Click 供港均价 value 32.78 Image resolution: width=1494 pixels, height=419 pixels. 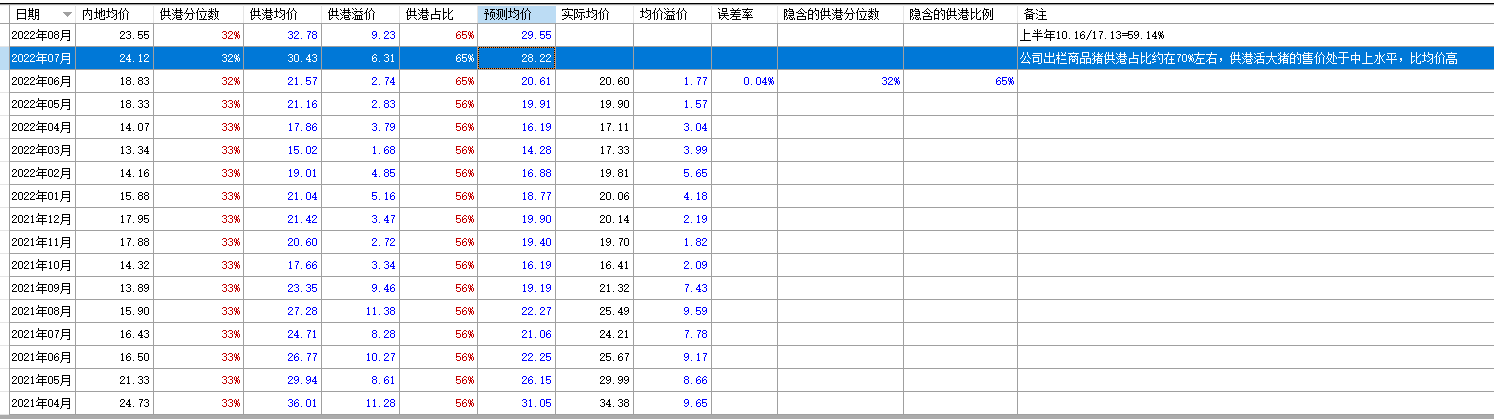pyautogui.click(x=283, y=35)
